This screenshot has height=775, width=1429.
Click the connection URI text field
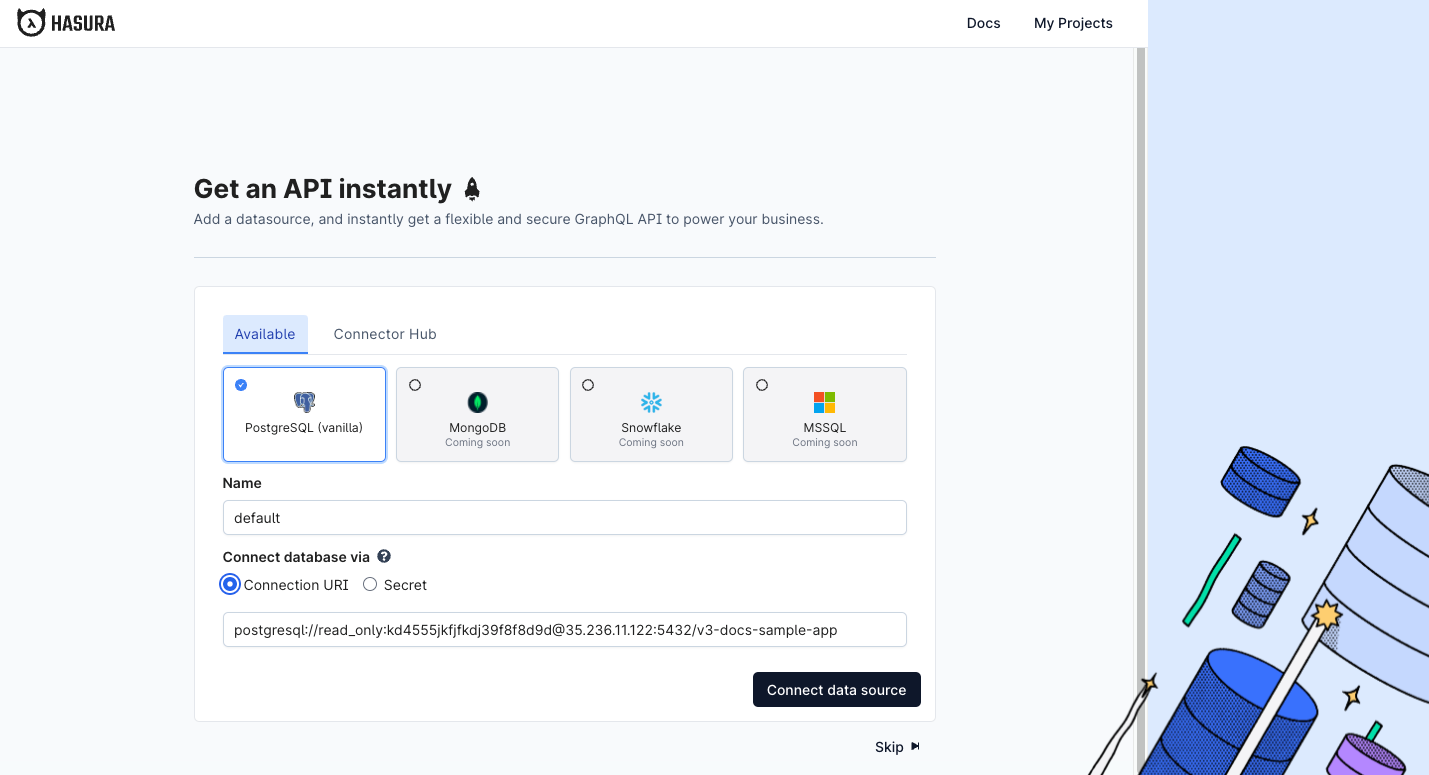[565, 630]
